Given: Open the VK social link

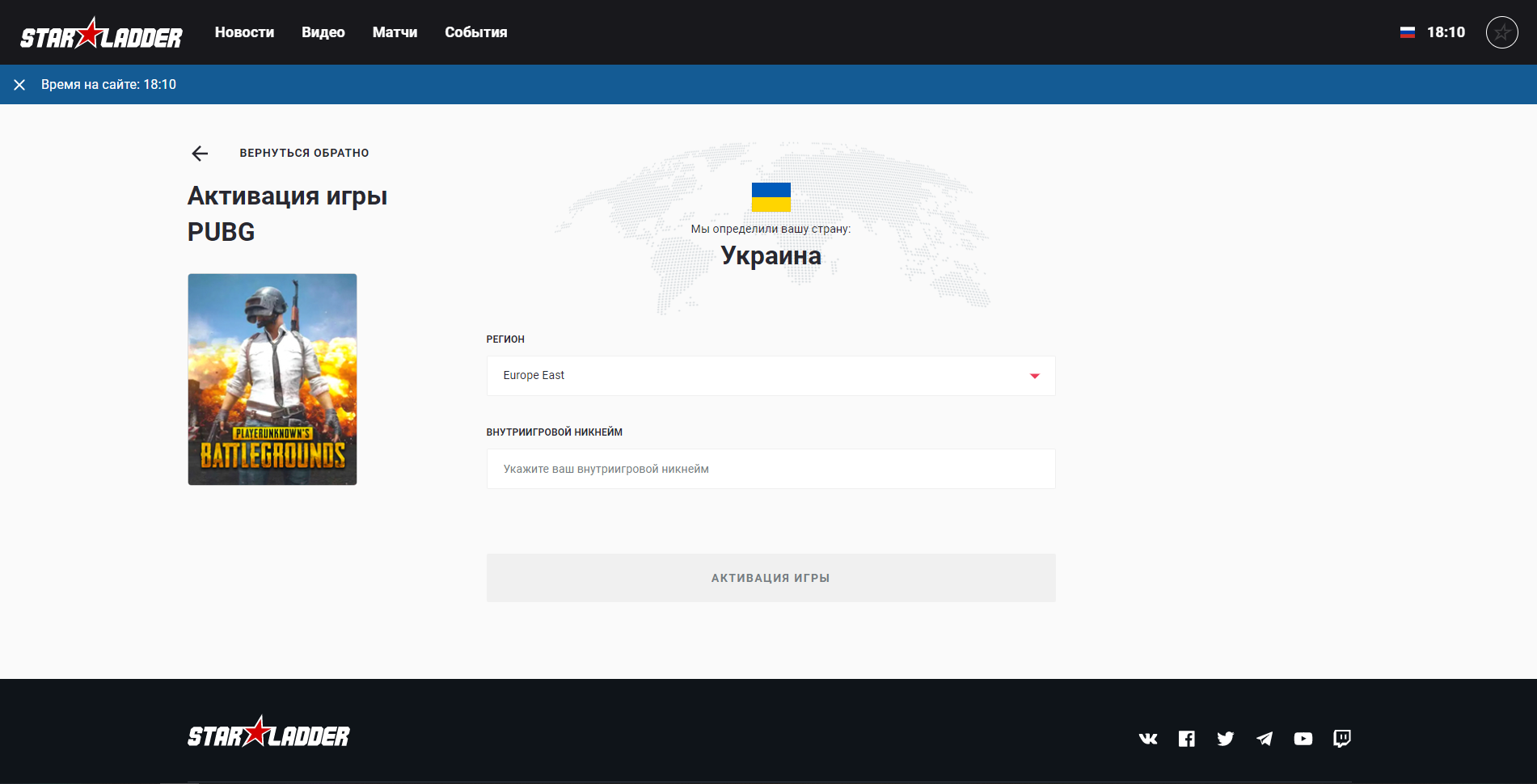Looking at the screenshot, I should tap(1148, 739).
